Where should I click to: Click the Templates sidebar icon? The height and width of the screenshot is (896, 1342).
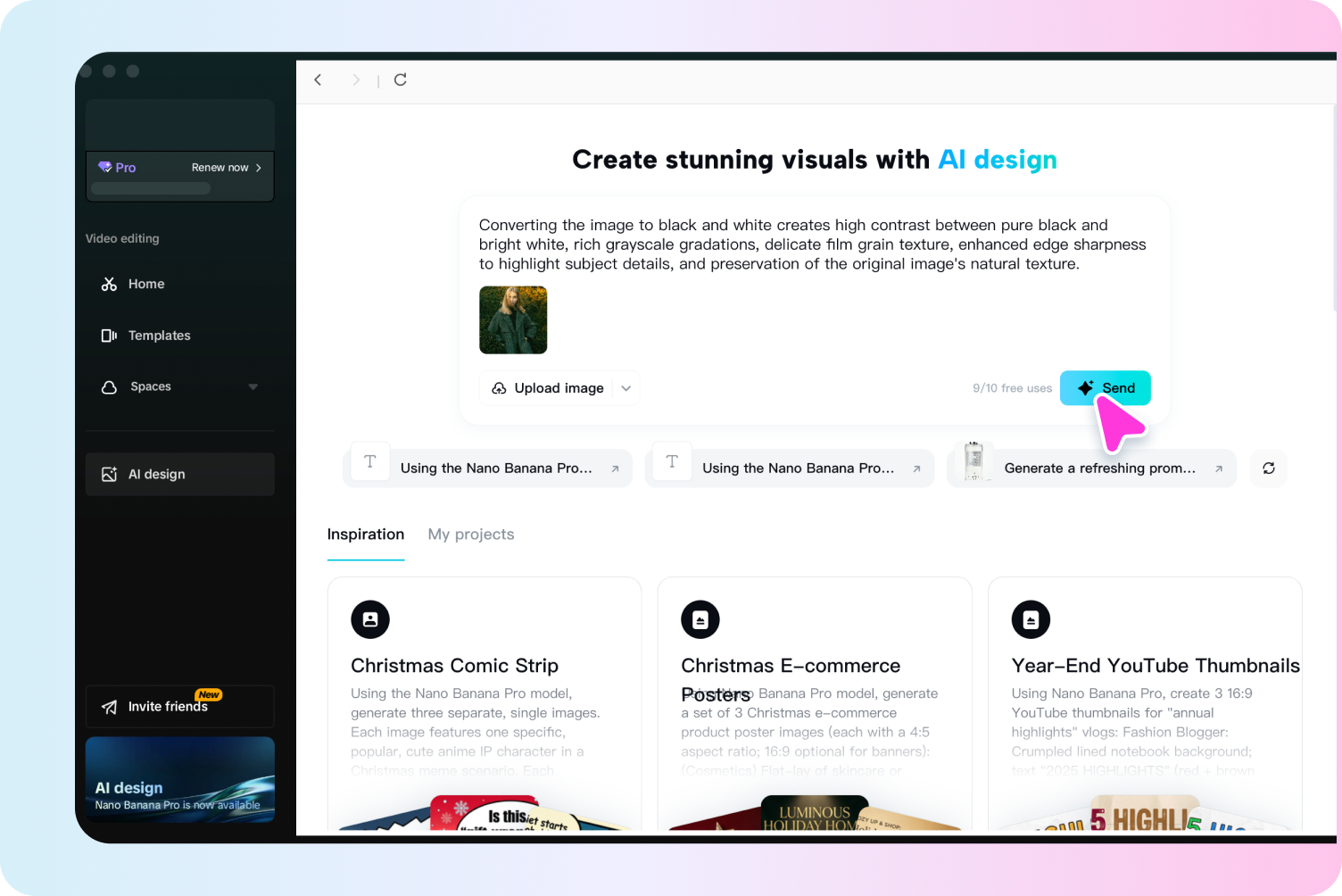pyautogui.click(x=109, y=336)
